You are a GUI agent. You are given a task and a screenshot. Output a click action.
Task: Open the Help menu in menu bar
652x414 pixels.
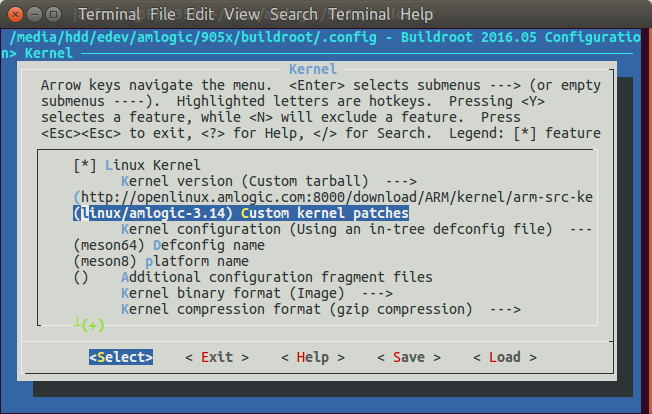pyautogui.click(x=417, y=15)
